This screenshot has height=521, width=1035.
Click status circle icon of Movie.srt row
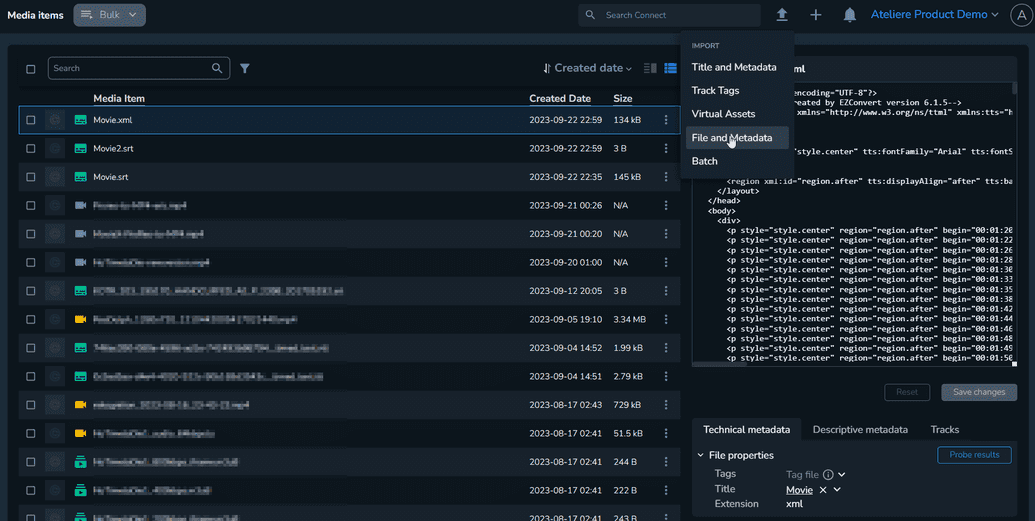pos(55,177)
